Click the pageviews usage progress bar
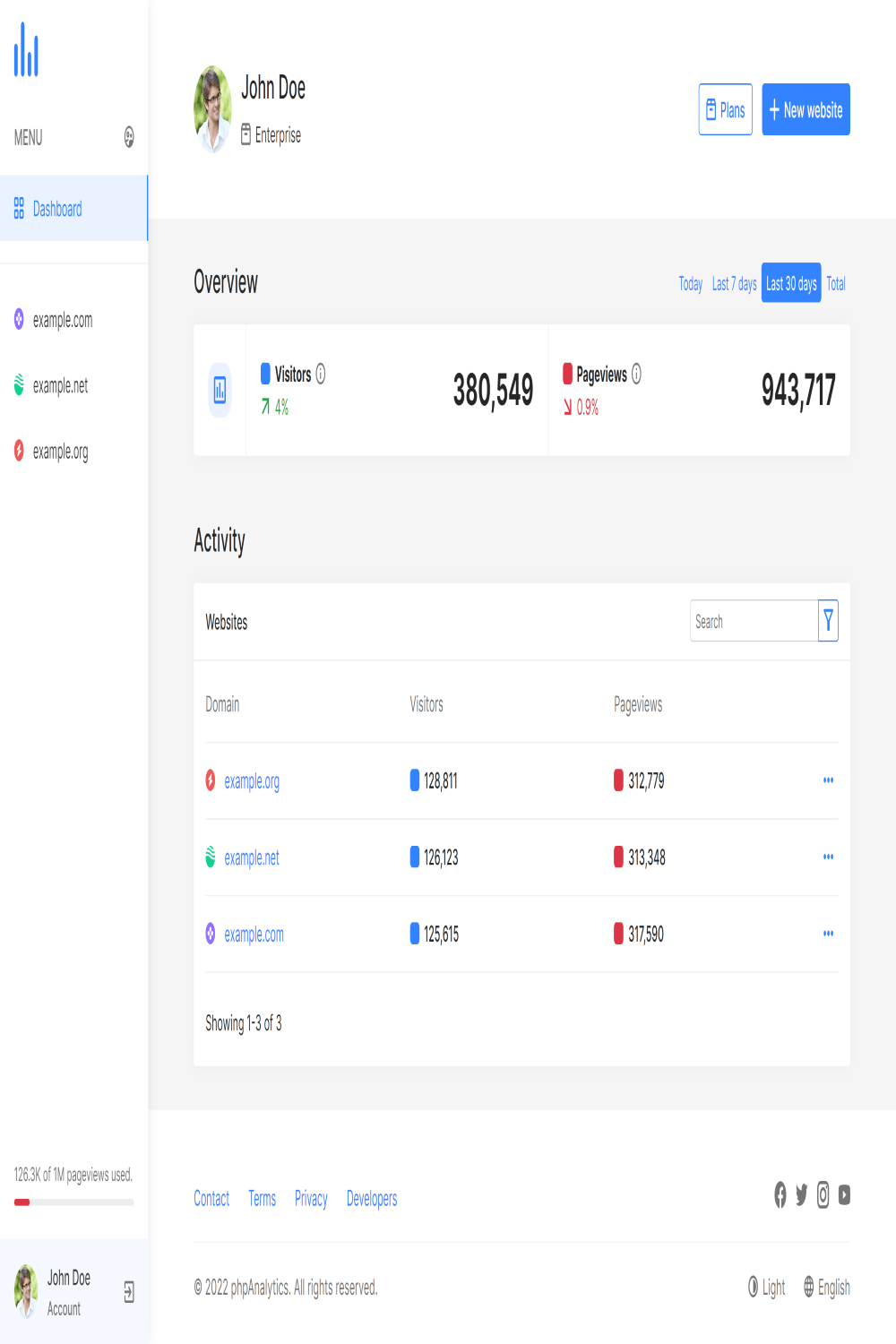896x1344 pixels. coord(73,1202)
